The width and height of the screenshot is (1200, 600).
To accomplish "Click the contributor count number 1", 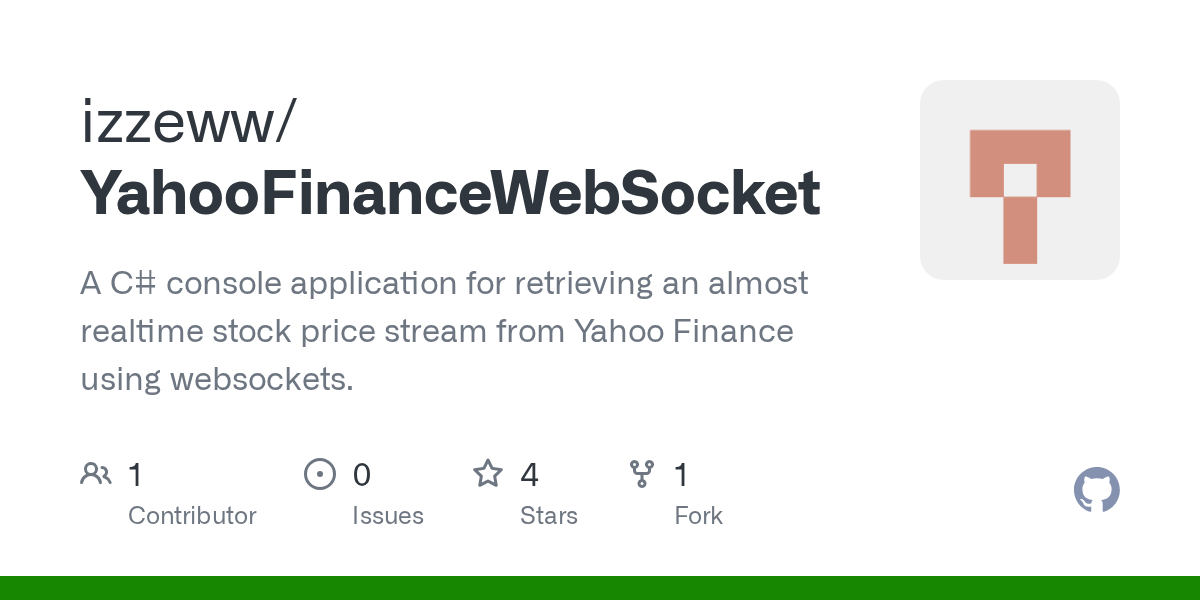I will click(135, 475).
